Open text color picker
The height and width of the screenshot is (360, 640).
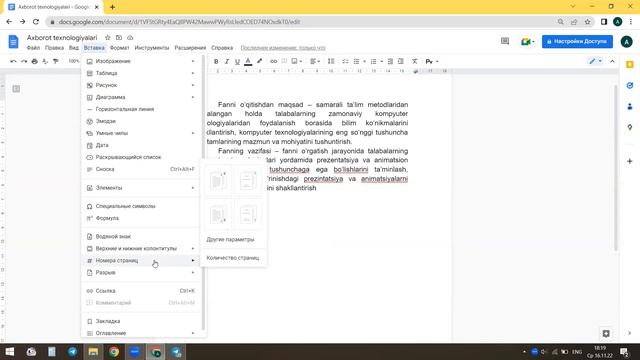[248, 61]
